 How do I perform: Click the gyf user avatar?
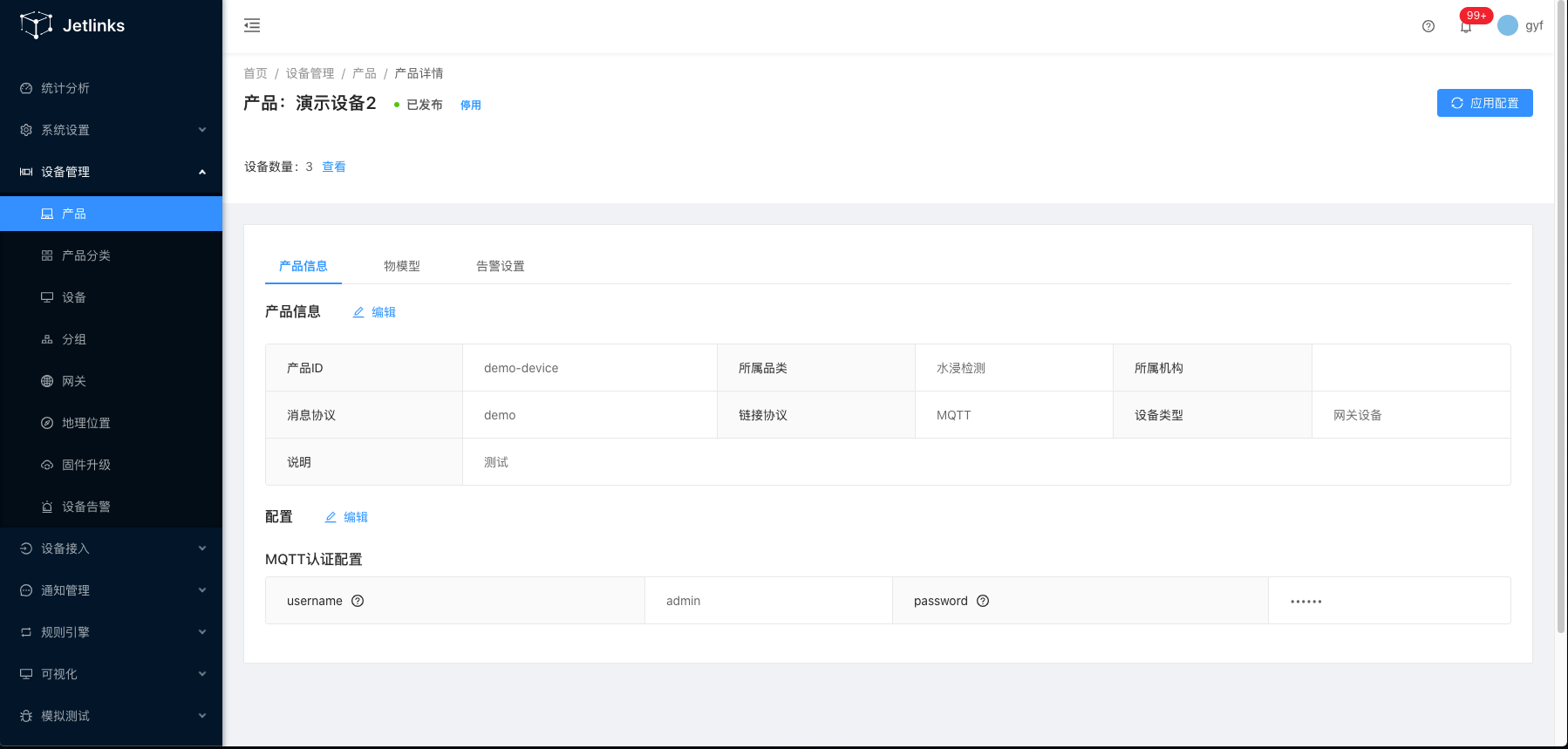pos(1507,26)
